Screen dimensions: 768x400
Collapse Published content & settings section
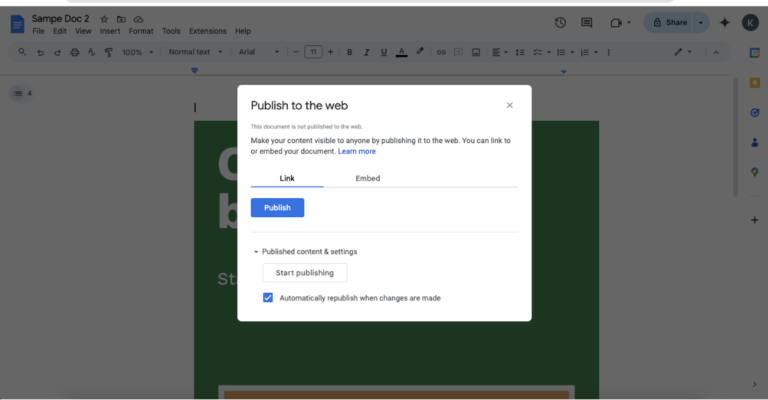(256, 252)
